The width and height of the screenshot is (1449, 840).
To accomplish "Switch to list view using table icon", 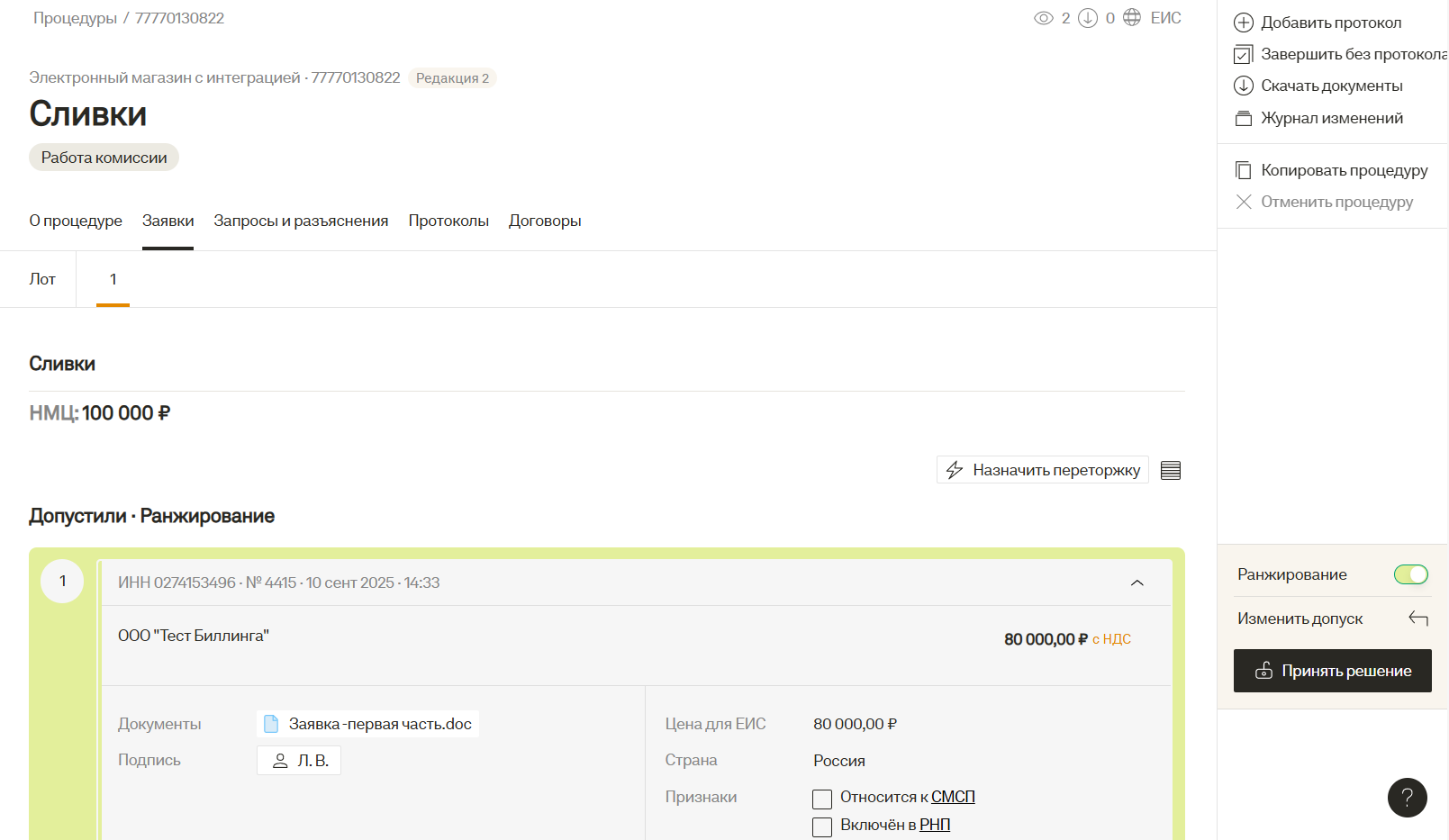I will coord(1170,470).
